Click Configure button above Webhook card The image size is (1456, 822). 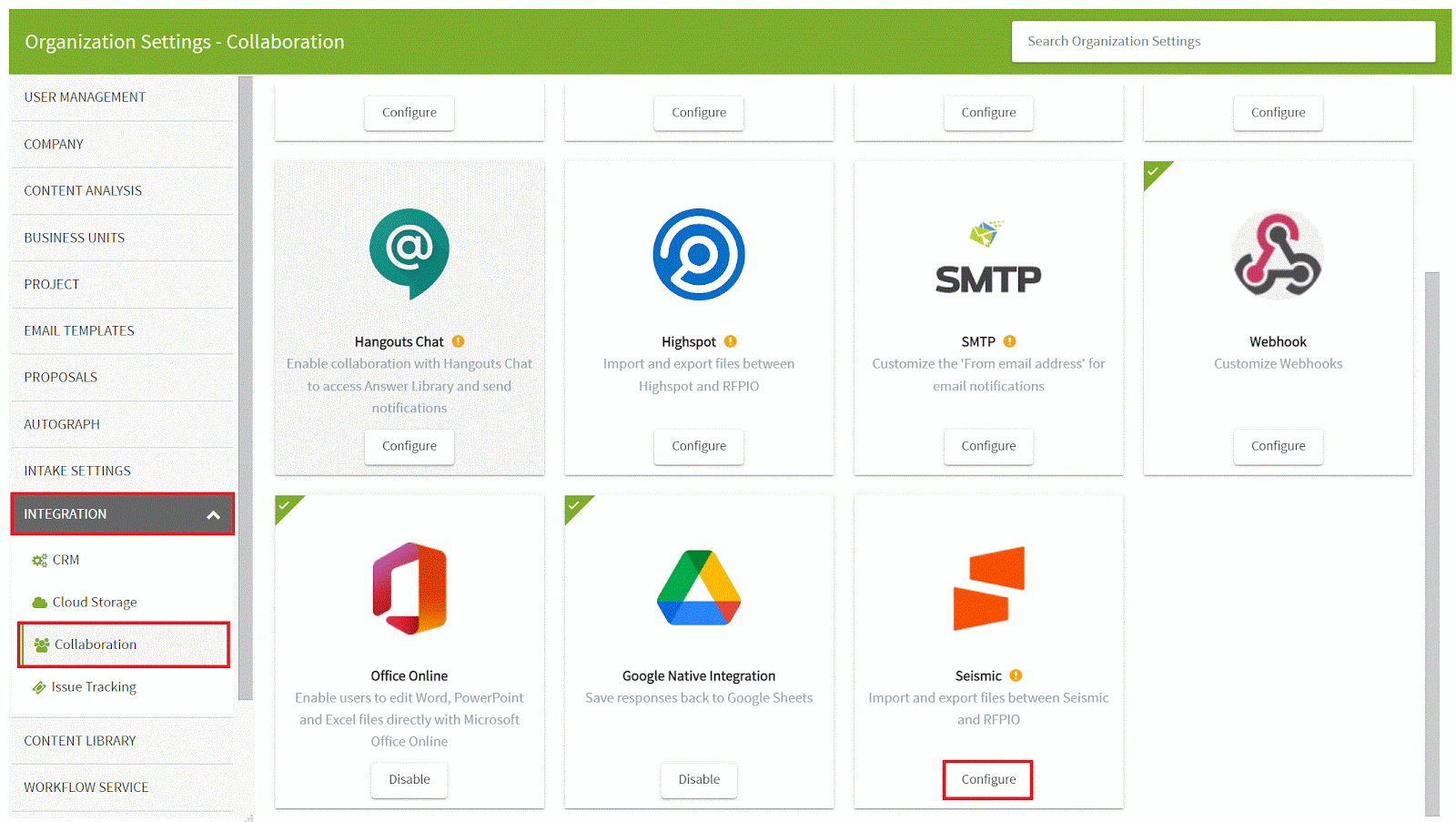pos(1278,113)
